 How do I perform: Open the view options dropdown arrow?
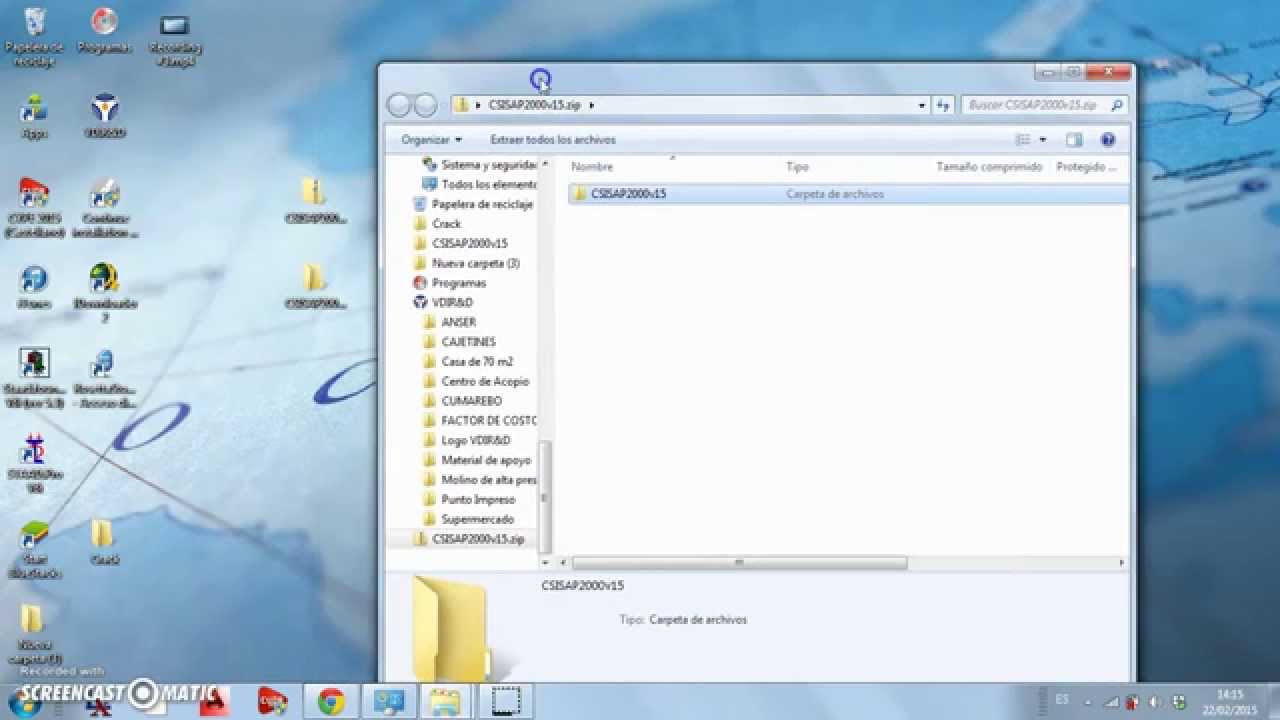pos(1042,140)
